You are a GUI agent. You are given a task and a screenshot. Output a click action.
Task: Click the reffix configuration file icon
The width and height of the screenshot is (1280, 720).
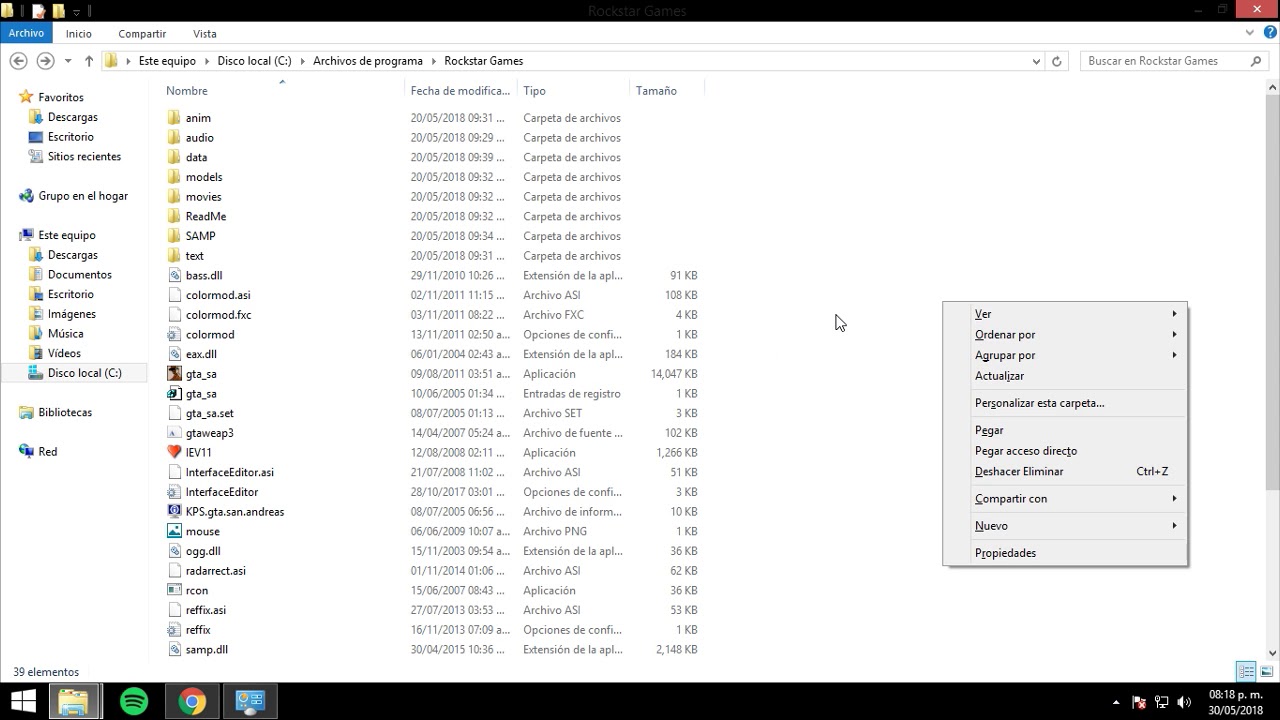pos(174,630)
